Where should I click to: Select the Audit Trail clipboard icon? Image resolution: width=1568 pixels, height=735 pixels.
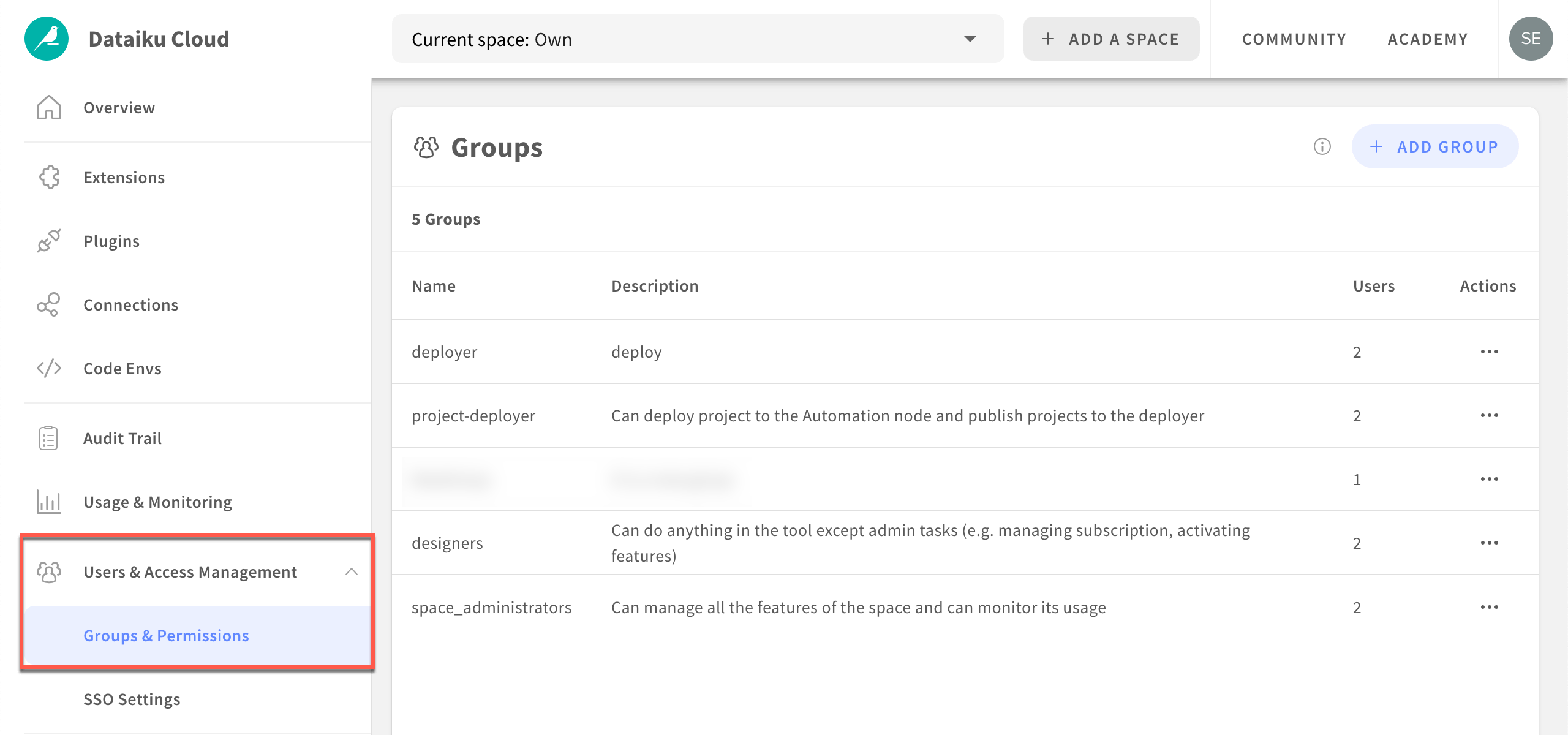coord(48,437)
